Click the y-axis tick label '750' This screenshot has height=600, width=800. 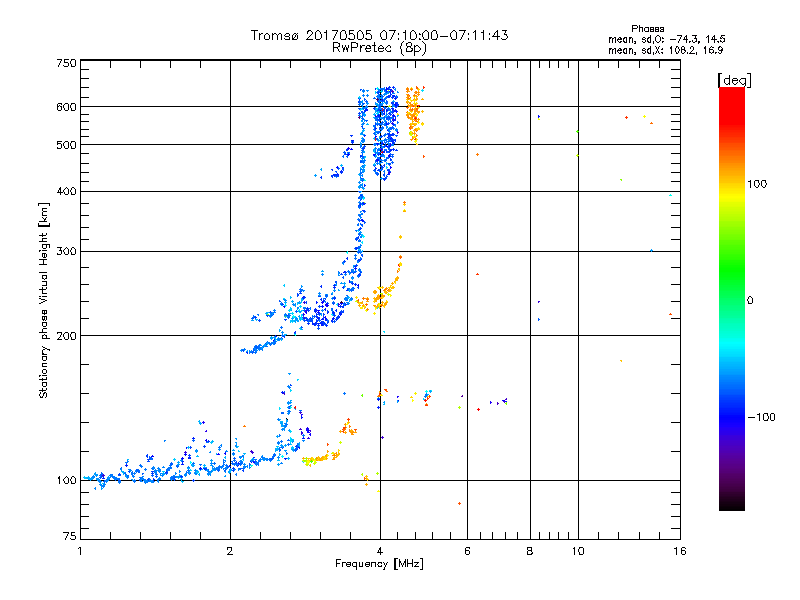coord(66,63)
